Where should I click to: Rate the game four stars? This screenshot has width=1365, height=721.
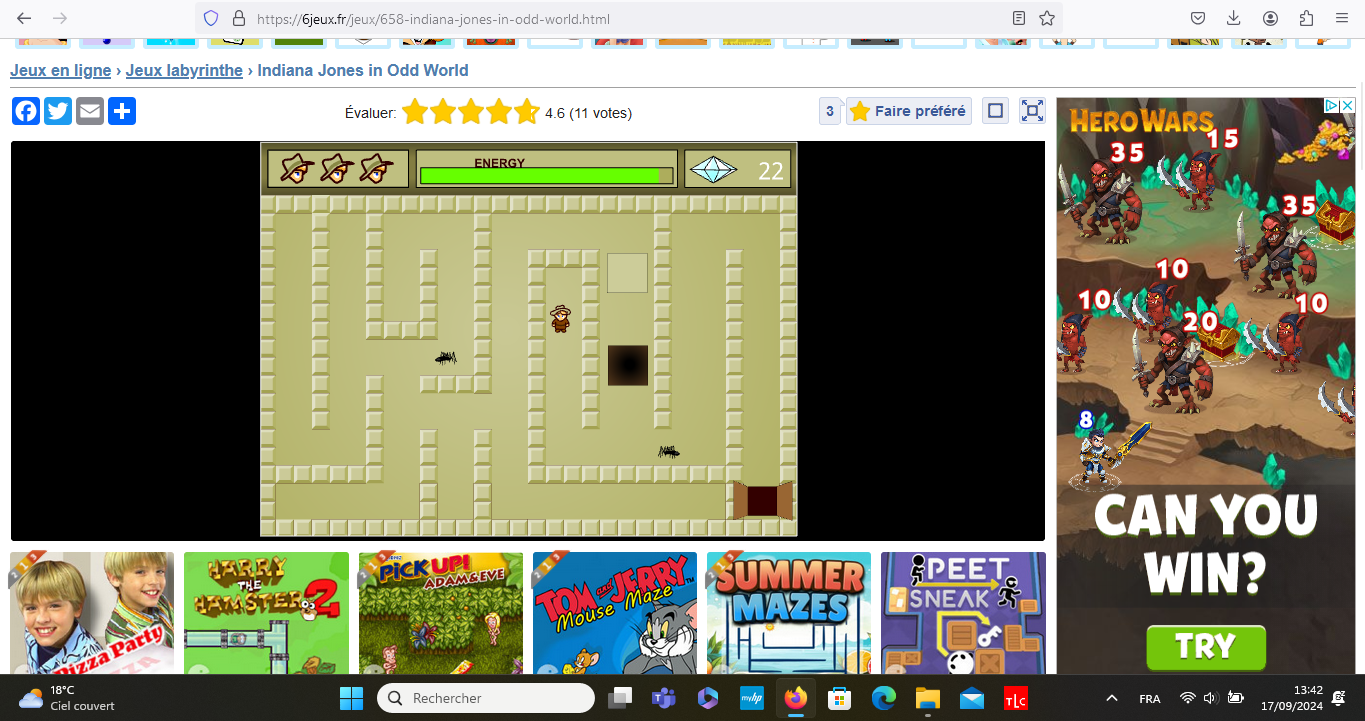(x=499, y=112)
